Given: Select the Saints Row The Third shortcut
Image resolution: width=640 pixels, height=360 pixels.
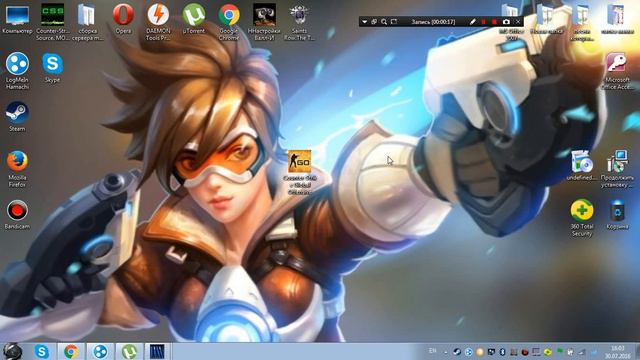Looking at the screenshot, I should pyautogui.click(x=299, y=22).
